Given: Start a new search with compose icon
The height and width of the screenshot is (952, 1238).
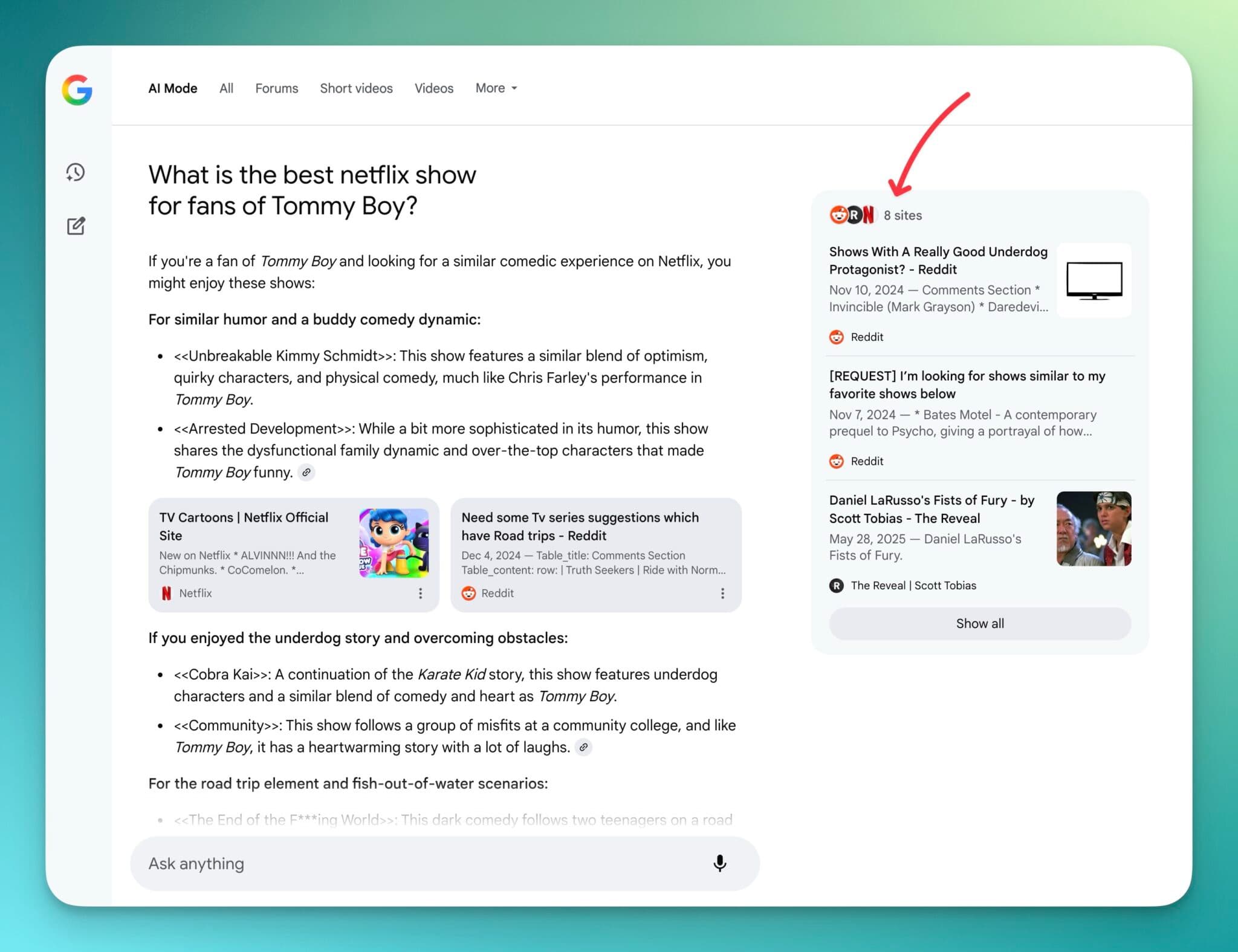Looking at the screenshot, I should [x=76, y=226].
